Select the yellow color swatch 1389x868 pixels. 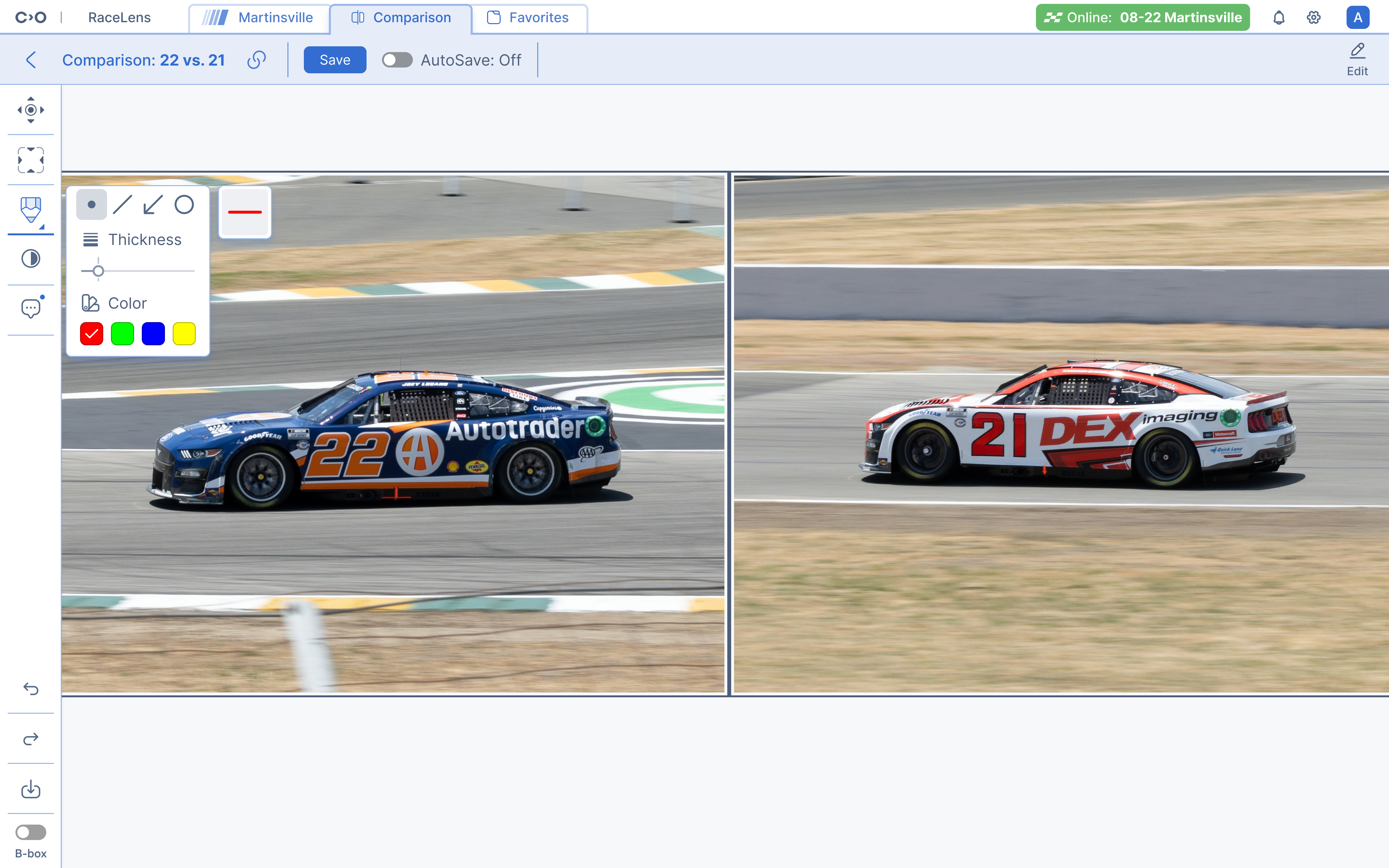(x=184, y=334)
